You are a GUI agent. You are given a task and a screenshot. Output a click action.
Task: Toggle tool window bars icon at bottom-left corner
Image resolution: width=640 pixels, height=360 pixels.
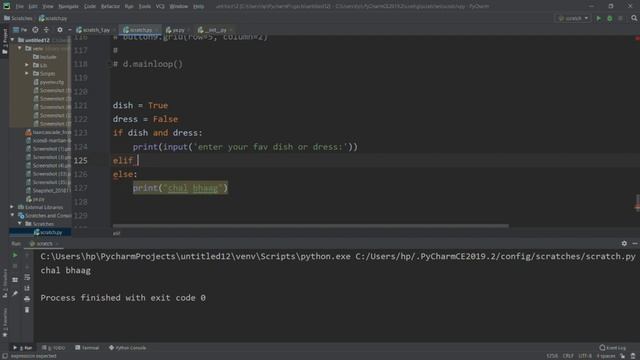[x=4, y=356]
